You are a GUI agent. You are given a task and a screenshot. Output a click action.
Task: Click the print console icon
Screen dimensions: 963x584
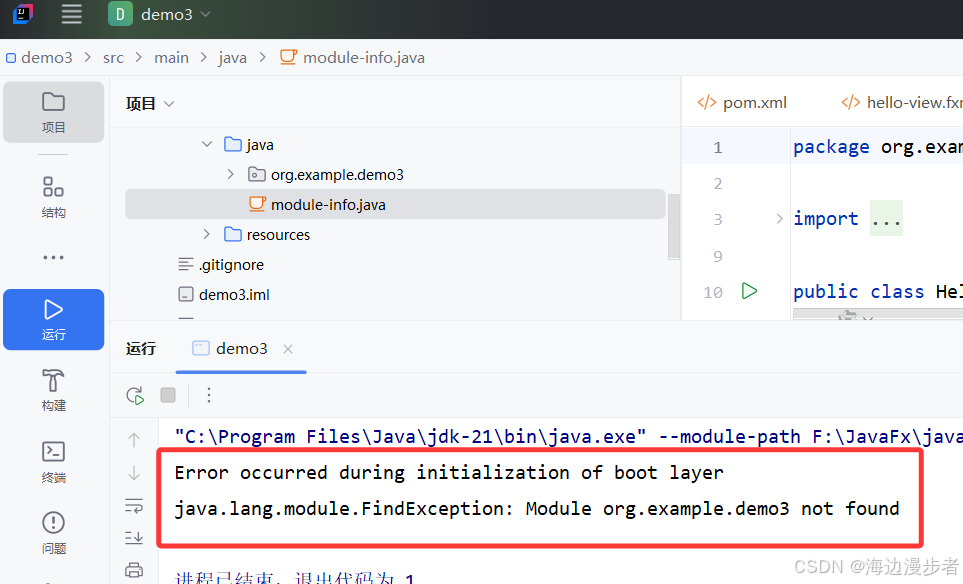tap(134, 570)
